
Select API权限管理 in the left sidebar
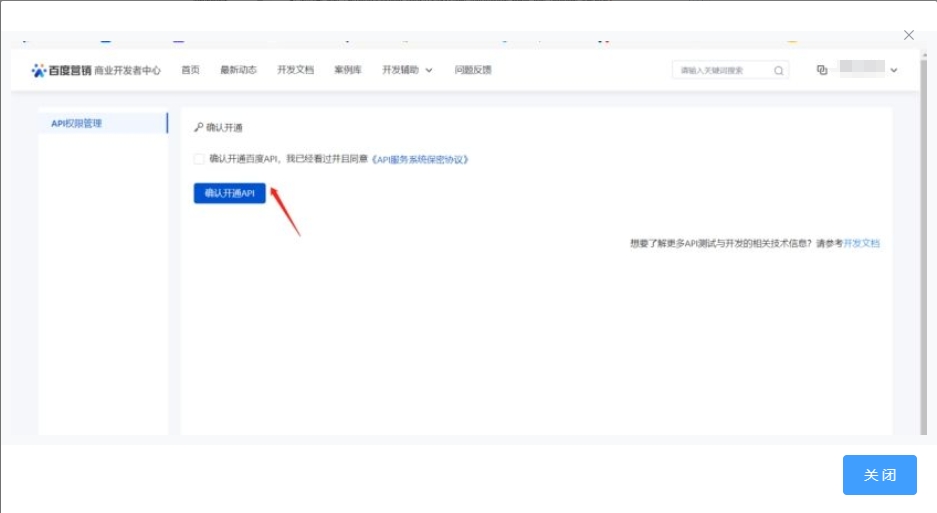point(77,123)
